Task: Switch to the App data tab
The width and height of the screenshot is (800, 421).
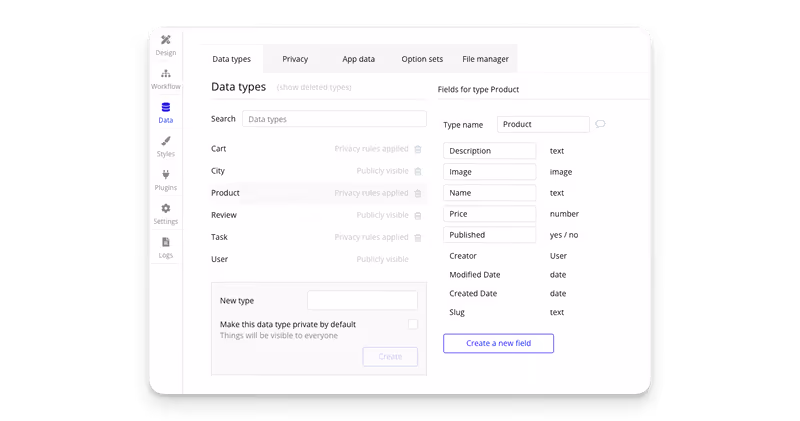Action: coord(359,59)
